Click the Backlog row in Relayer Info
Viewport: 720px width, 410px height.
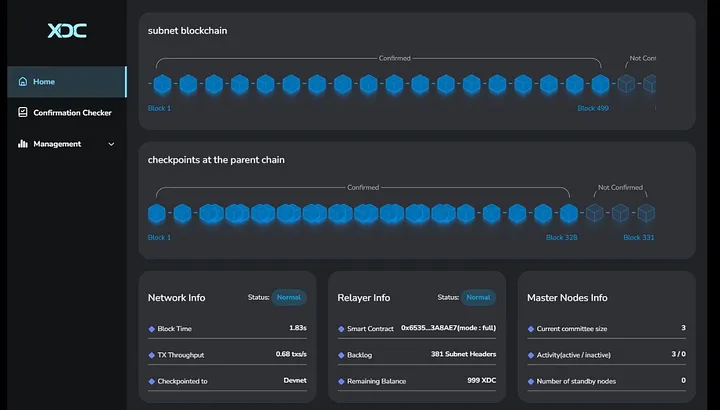tap(416, 354)
